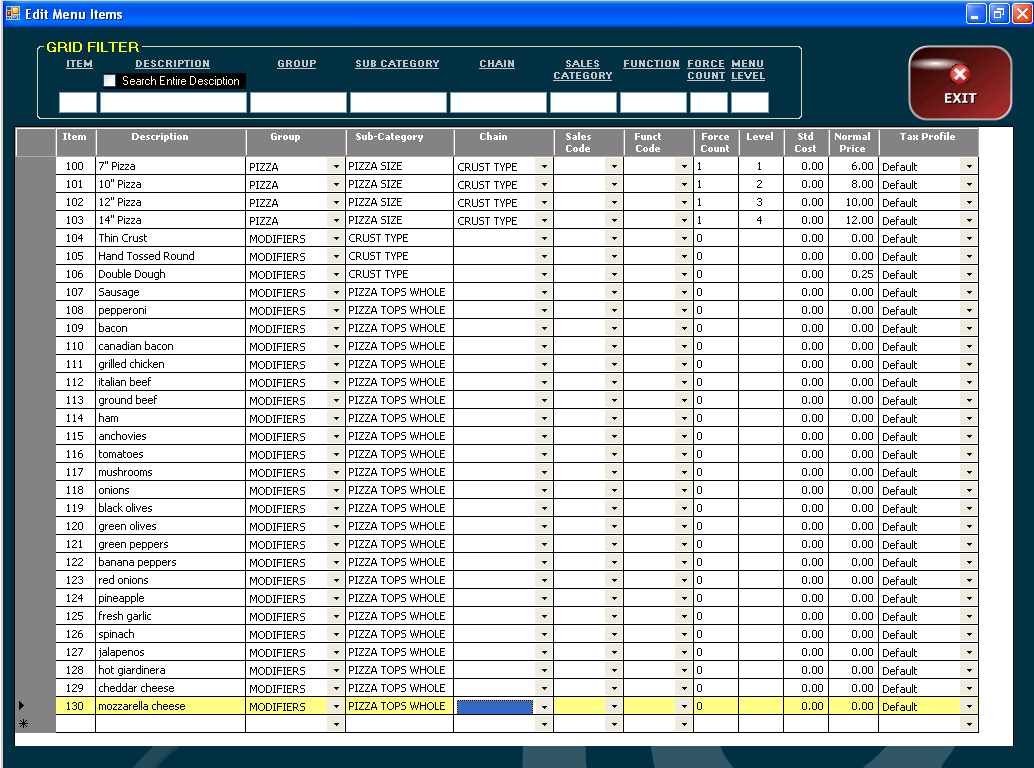Click the Tax Profile column header
Image resolution: width=1034 pixels, height=768 pixels.
pyautogui.click(x=928, y=142)
